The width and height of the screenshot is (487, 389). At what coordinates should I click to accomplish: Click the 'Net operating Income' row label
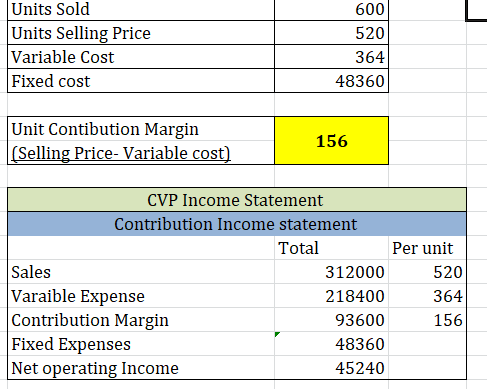tap(95, 368)
